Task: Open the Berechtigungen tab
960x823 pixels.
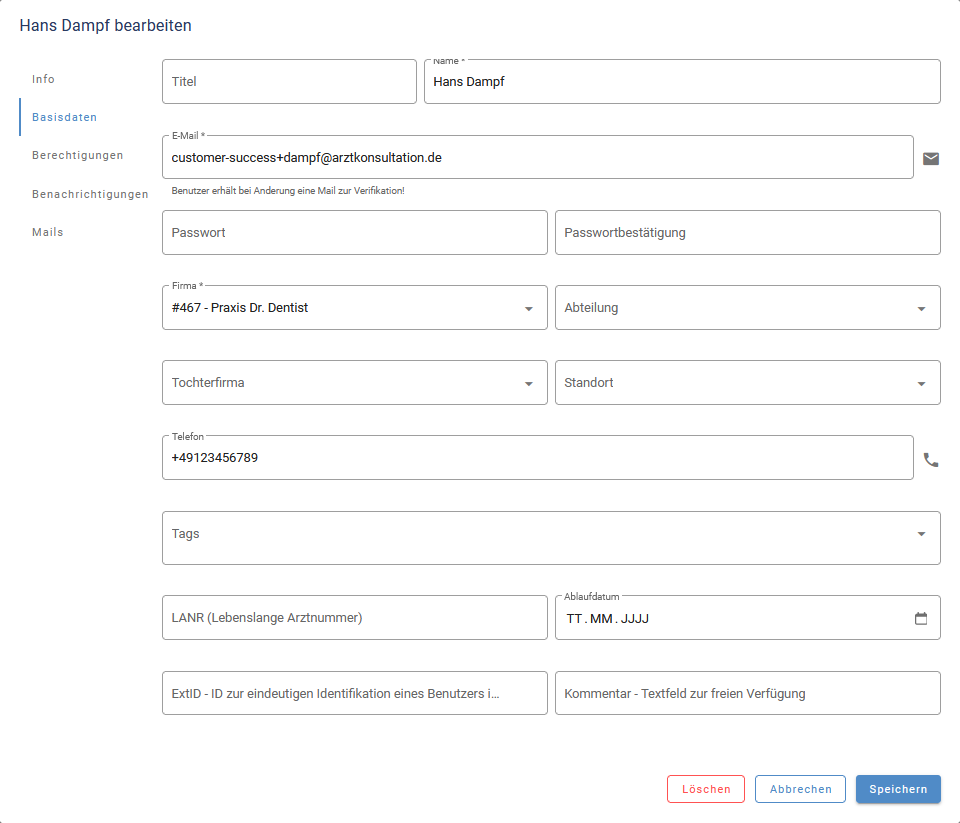Action: click(x=78, y=155)
